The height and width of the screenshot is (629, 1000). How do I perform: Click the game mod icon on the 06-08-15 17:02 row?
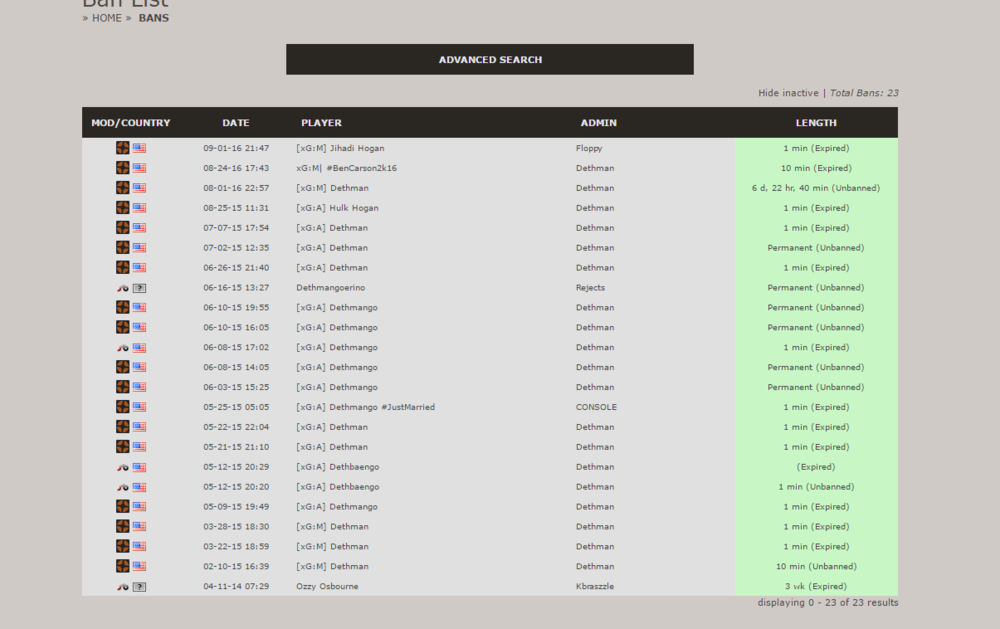click(122, 348)
